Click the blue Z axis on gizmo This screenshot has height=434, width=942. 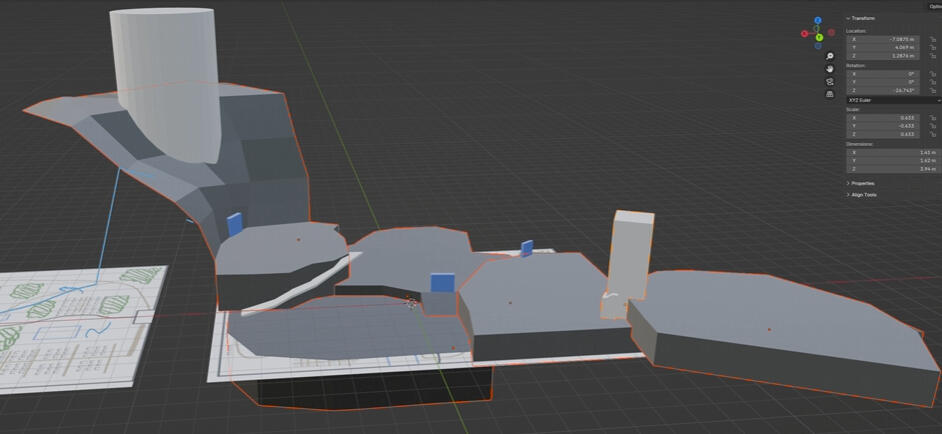pyautogui.click(x=818, y=20)
